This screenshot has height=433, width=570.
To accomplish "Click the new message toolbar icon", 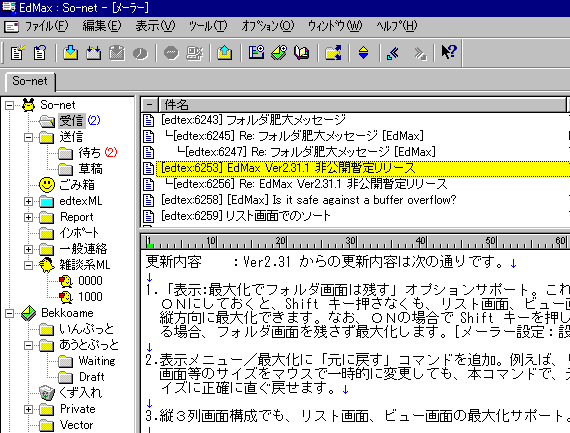I will pos(17,53).
